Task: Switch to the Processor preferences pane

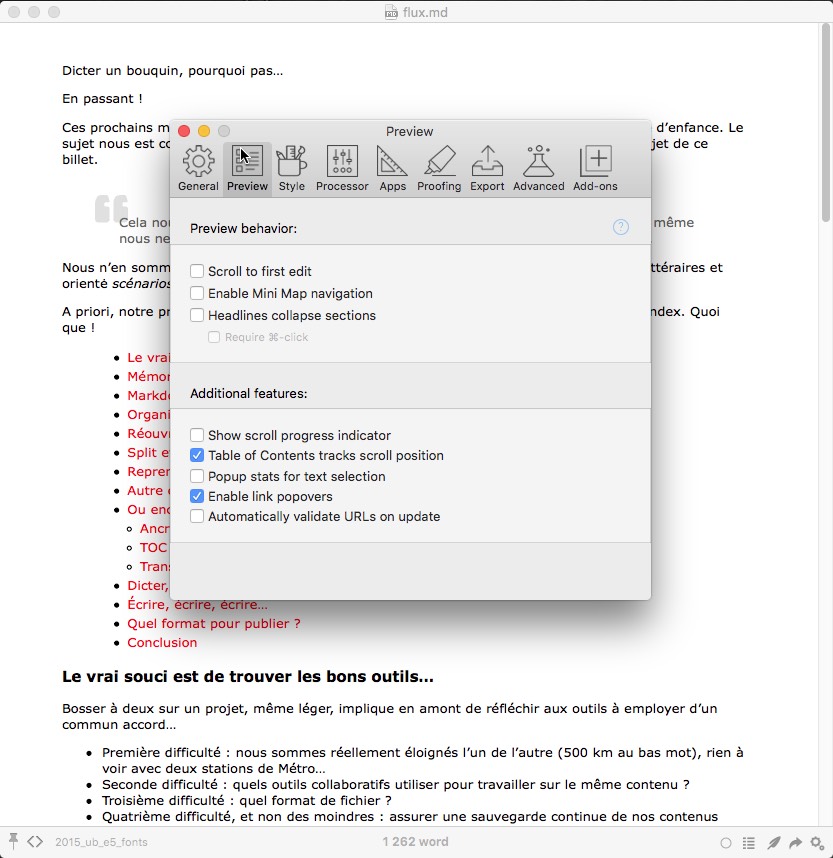Action: 342,169
